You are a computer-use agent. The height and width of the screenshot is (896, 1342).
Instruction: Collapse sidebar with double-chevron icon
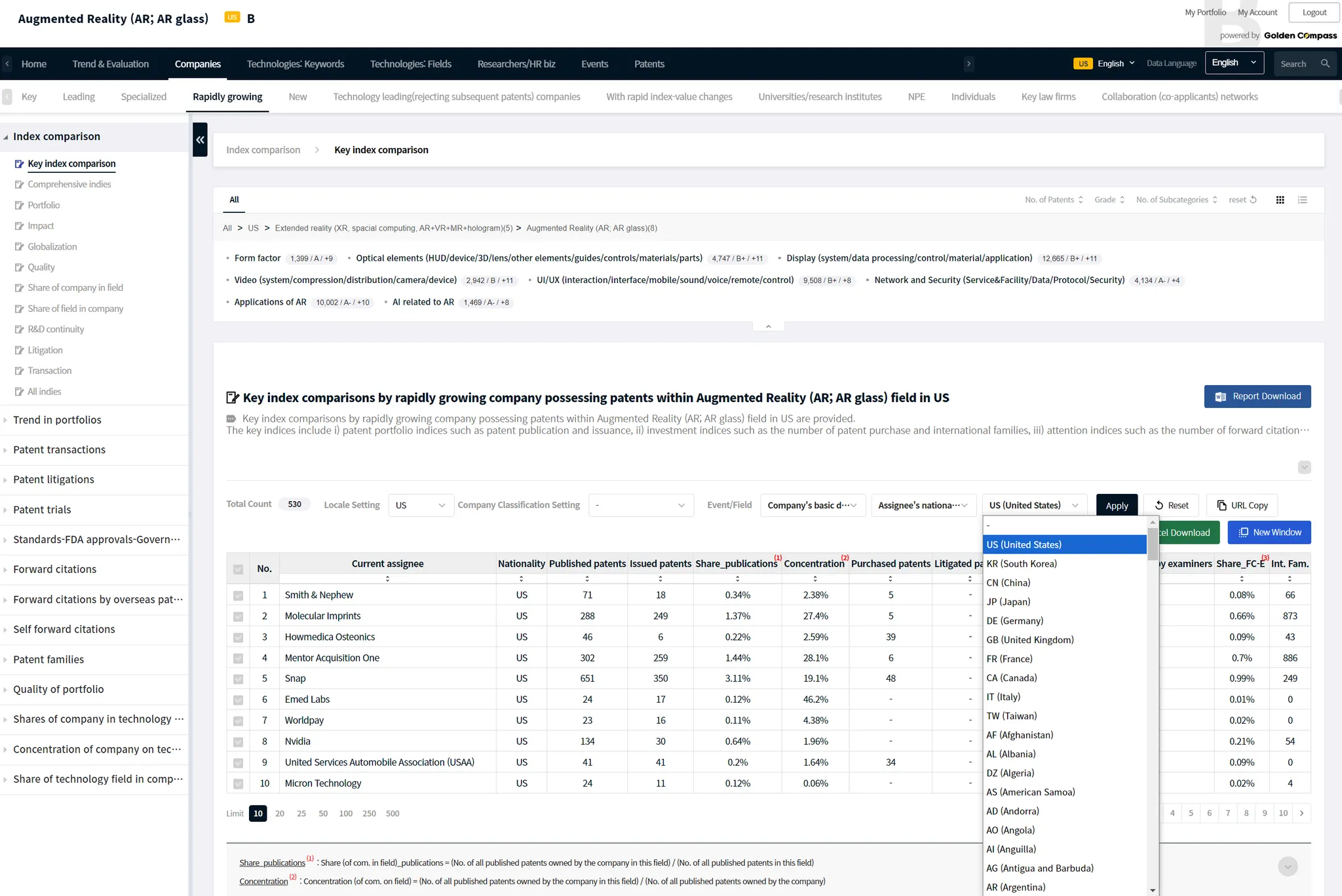pyautogui.click(x=200, y=140)
